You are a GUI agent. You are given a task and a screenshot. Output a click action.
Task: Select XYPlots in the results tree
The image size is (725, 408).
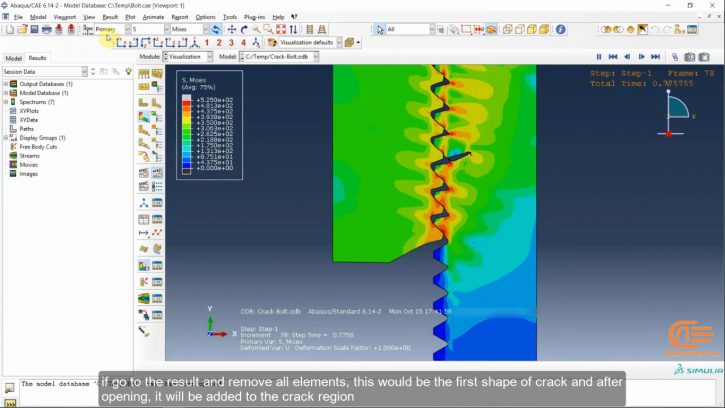[29, 111]
